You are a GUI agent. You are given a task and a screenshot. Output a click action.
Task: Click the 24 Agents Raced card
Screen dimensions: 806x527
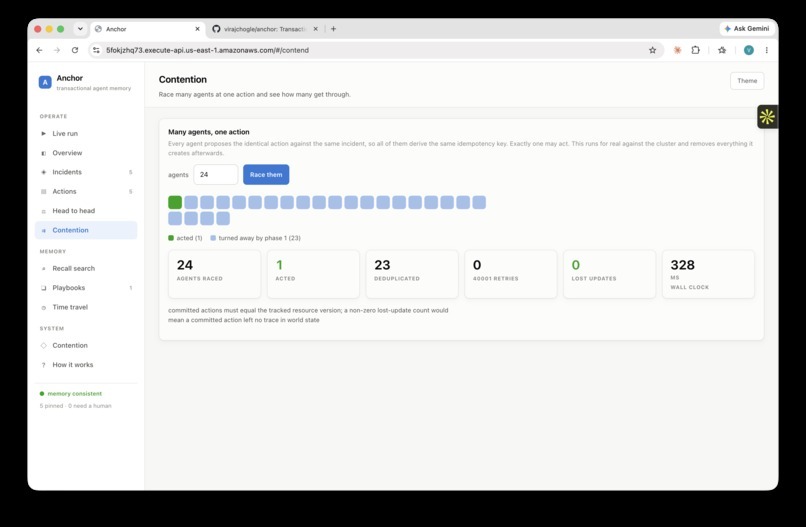click(214, 274)
